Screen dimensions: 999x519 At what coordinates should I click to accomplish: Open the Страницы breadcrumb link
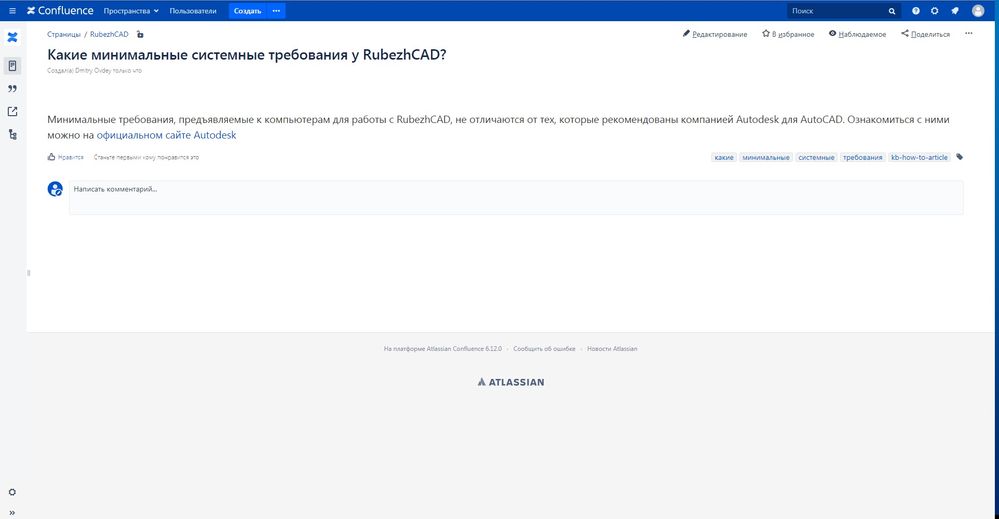(x=64, y=34)
